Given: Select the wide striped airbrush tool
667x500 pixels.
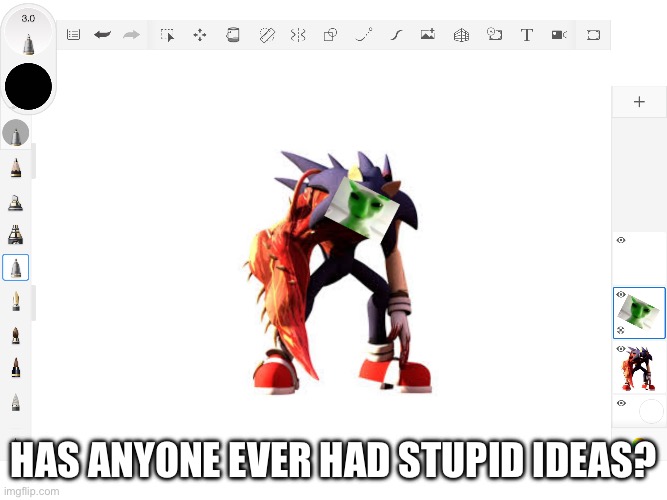Looking at the screenshot, I should (16, 234).
